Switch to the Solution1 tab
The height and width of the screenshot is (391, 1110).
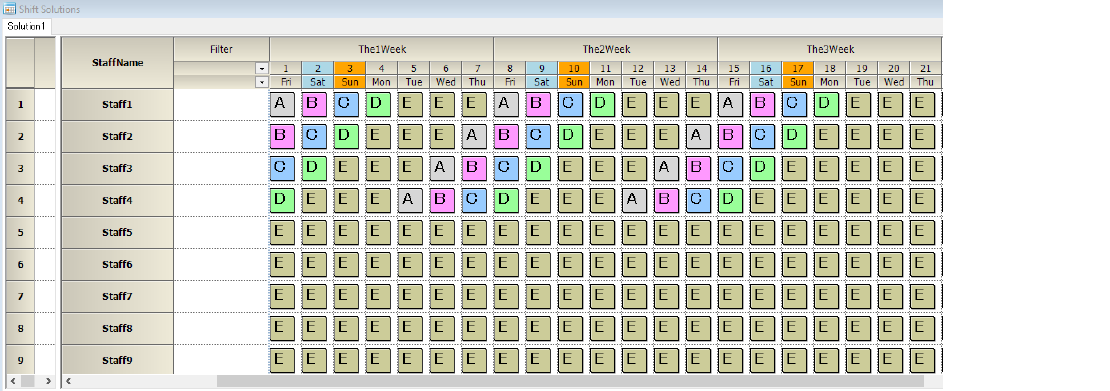pos(26,26)
